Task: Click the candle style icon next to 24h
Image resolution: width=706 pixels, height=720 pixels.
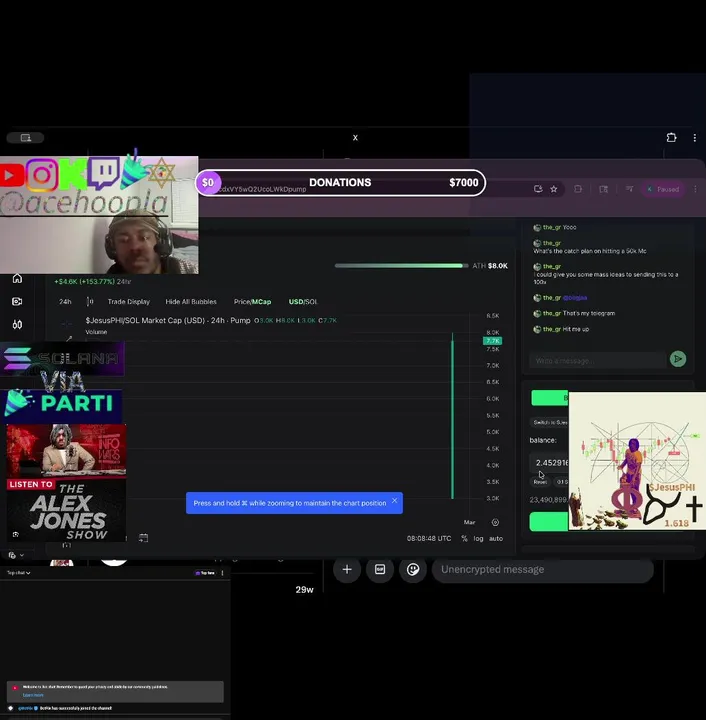Action: [90, 302]
